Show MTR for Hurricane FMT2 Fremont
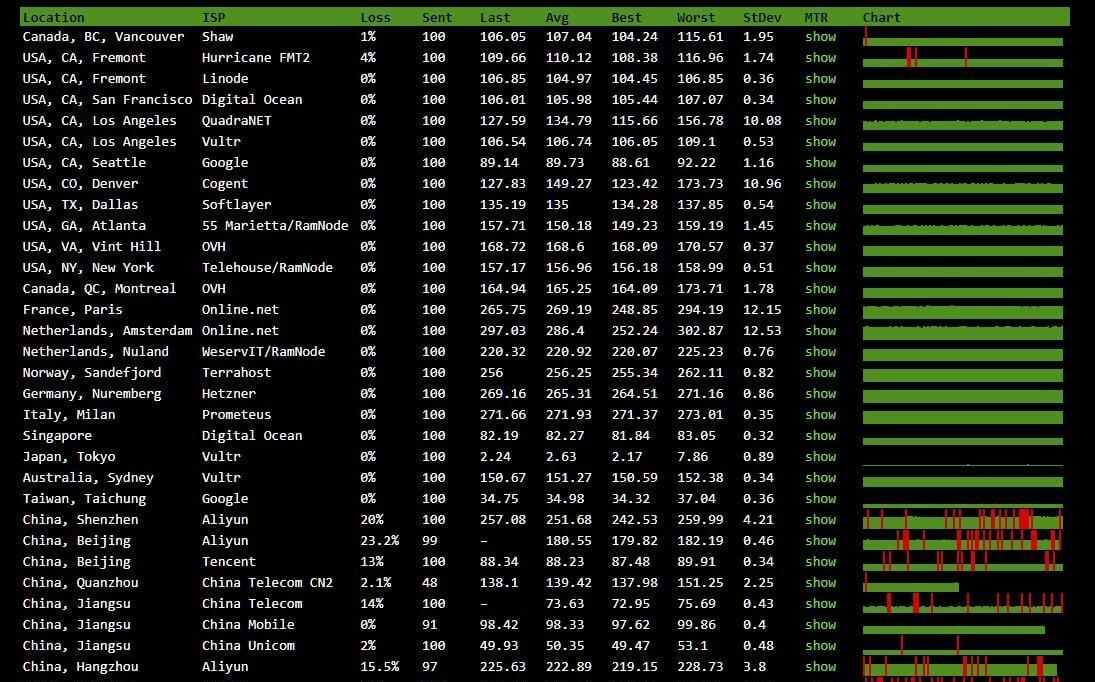This screenshot has height=682, width=1095. point(821,57)
